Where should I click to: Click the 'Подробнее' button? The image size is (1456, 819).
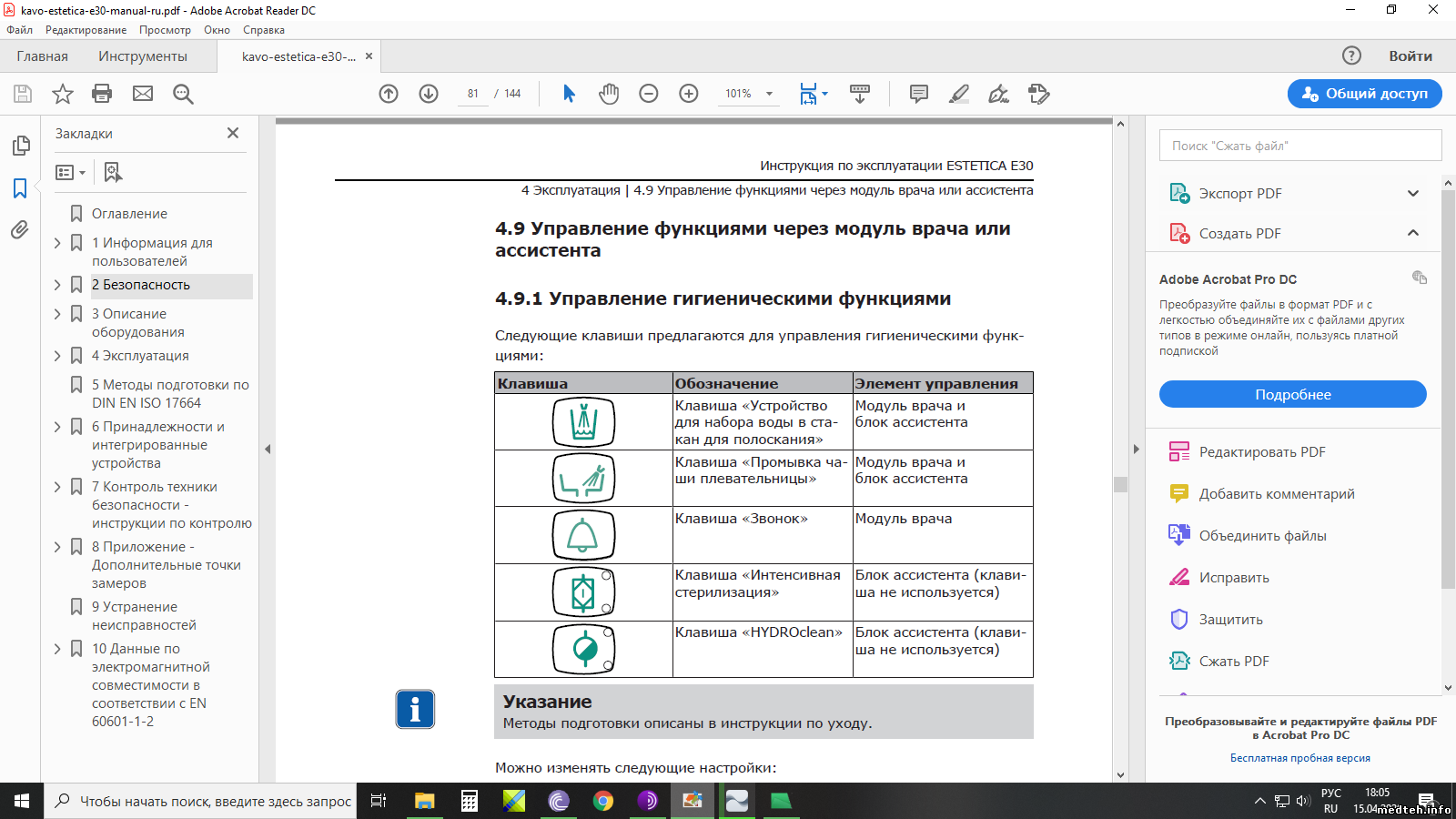[x=1292, y=394]
